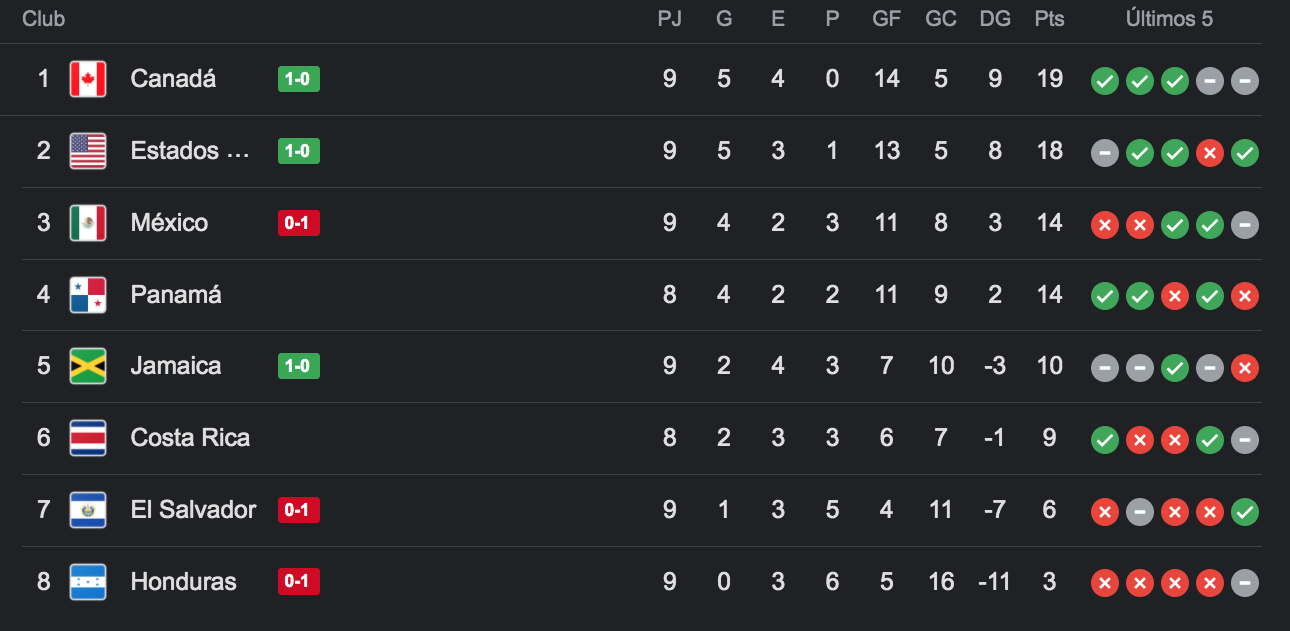Image resolution: width=1290 pixels, height=631 pixels.
Task: Click the Jamaica flag icon
Action: [88, 366]
